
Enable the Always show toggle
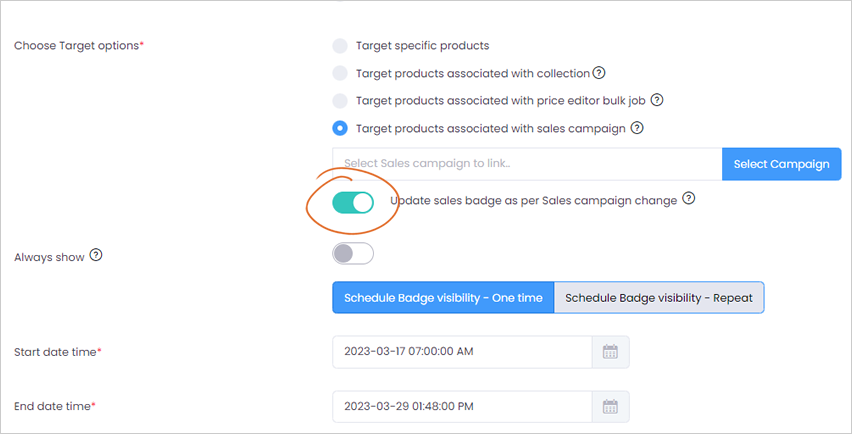[x=353, y=254]
